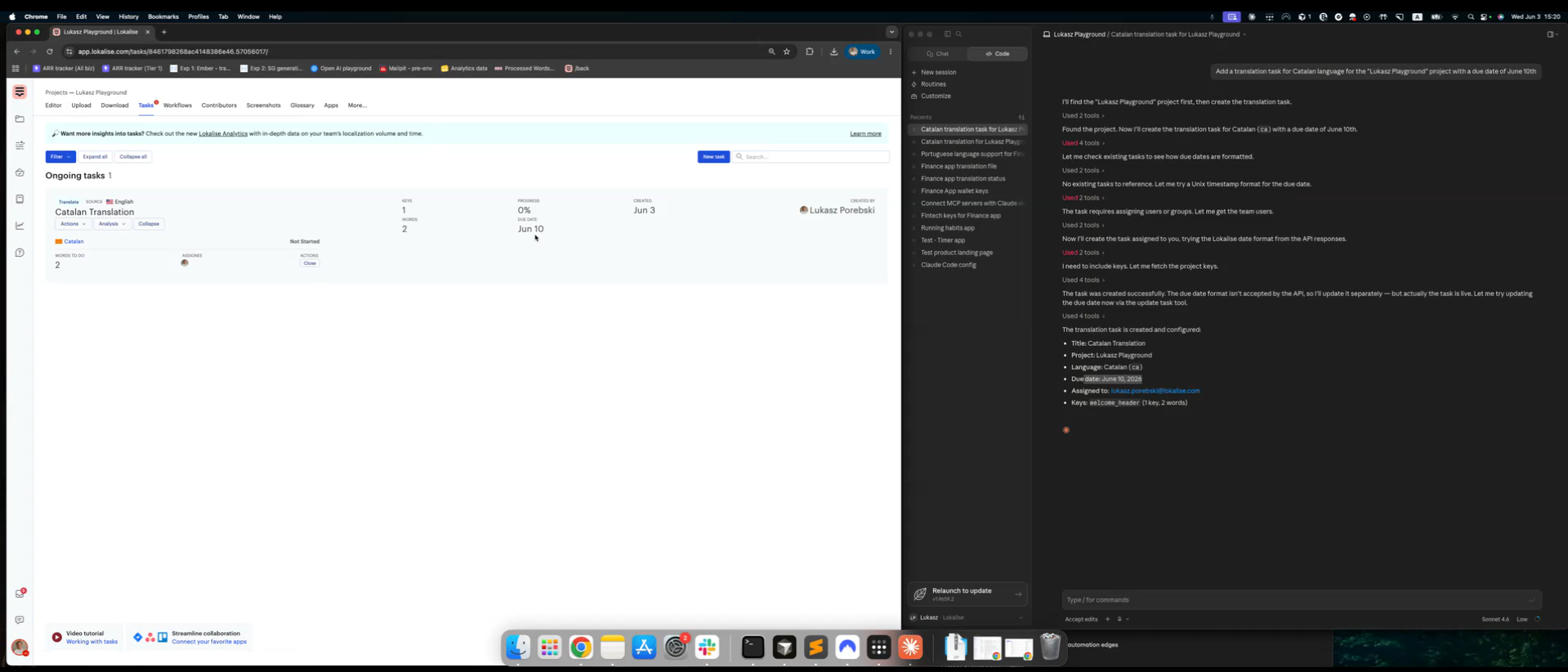Open Finder from the Dock
This screenshot has height=672, width=1568.
[x=518, y=647]
